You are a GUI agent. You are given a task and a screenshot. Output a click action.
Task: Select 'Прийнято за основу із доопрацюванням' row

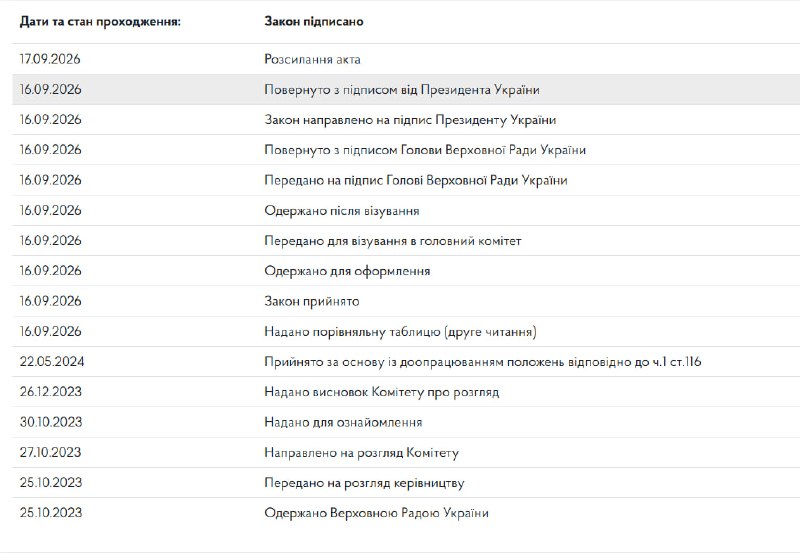(406, 362)
